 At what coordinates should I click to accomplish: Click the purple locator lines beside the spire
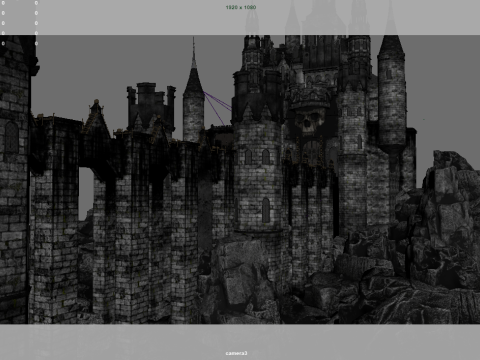coord(217,108)
